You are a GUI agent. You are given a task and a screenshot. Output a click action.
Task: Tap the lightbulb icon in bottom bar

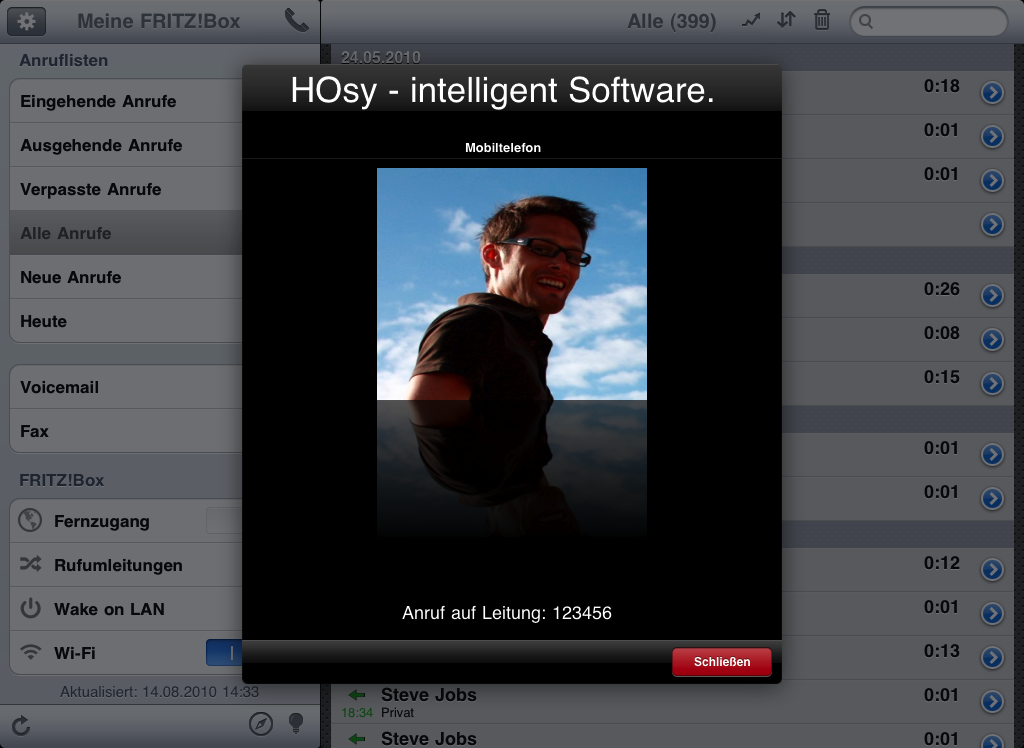coord(295,724)
